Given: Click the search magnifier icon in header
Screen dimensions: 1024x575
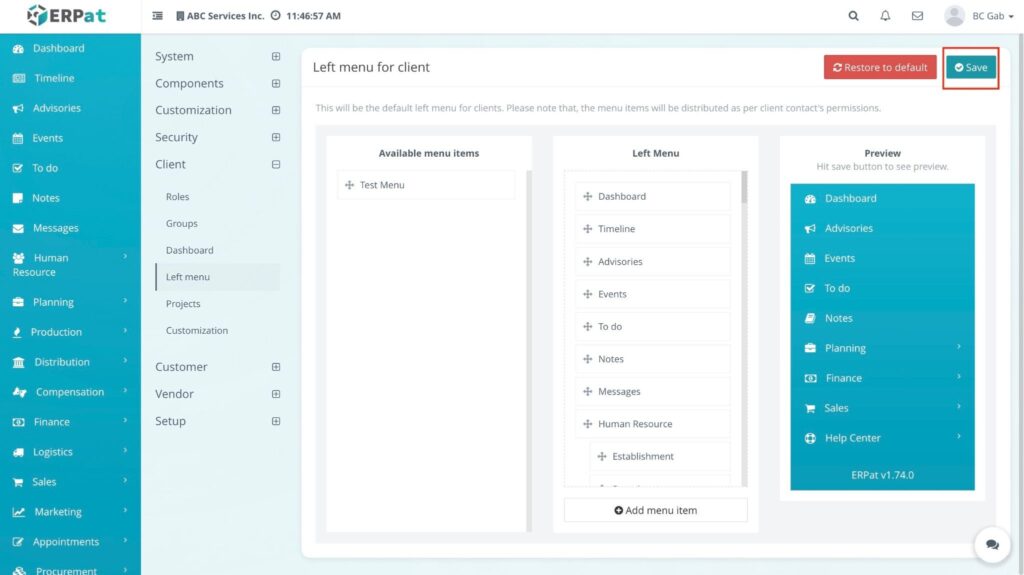Looking at the screenshot, I should [853, 16].
